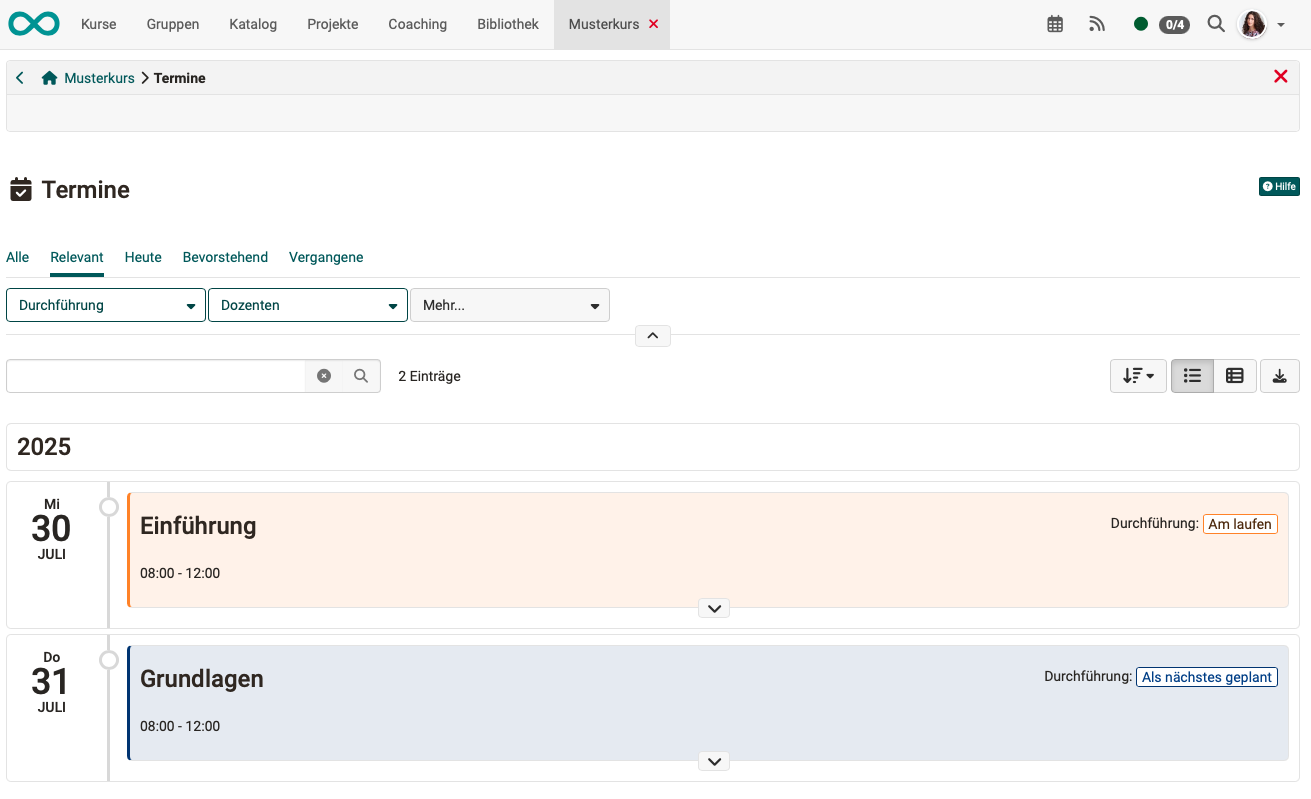Click the Hilfe button

pos(1279,186)
